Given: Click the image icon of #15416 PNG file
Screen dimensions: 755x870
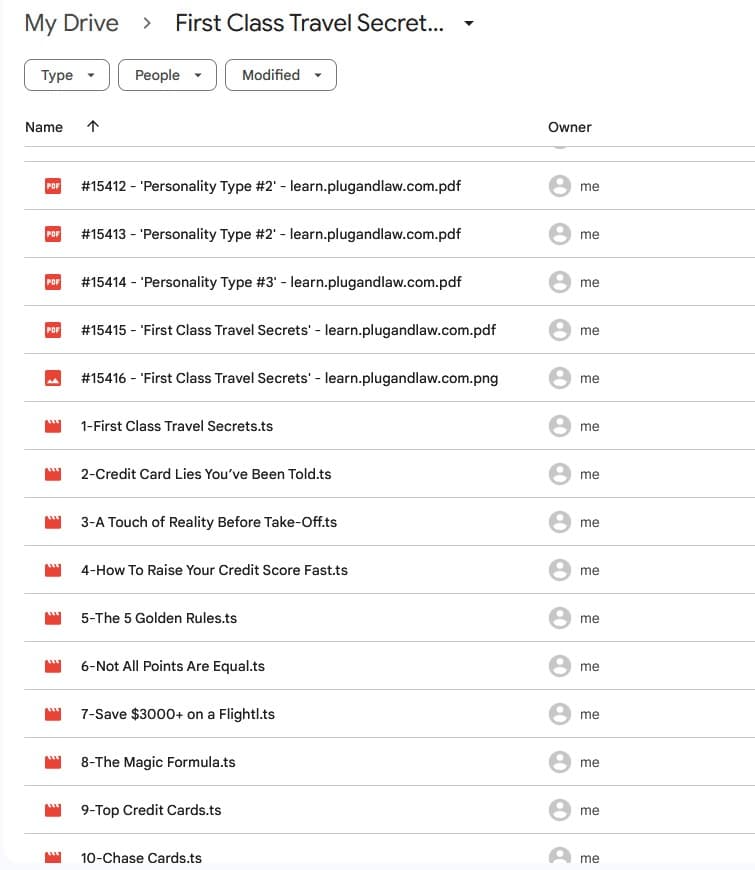Looking at the screenshot, I should point(53,378).
